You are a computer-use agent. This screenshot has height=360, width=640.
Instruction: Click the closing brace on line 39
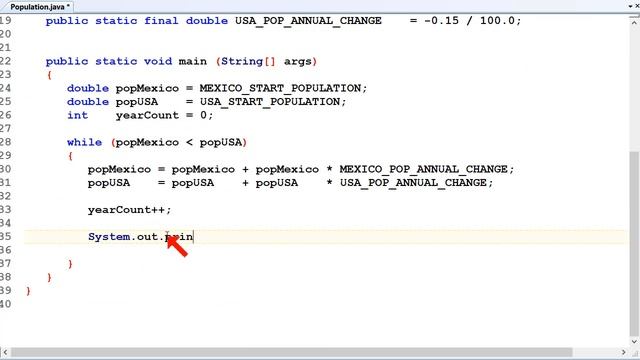28,291
